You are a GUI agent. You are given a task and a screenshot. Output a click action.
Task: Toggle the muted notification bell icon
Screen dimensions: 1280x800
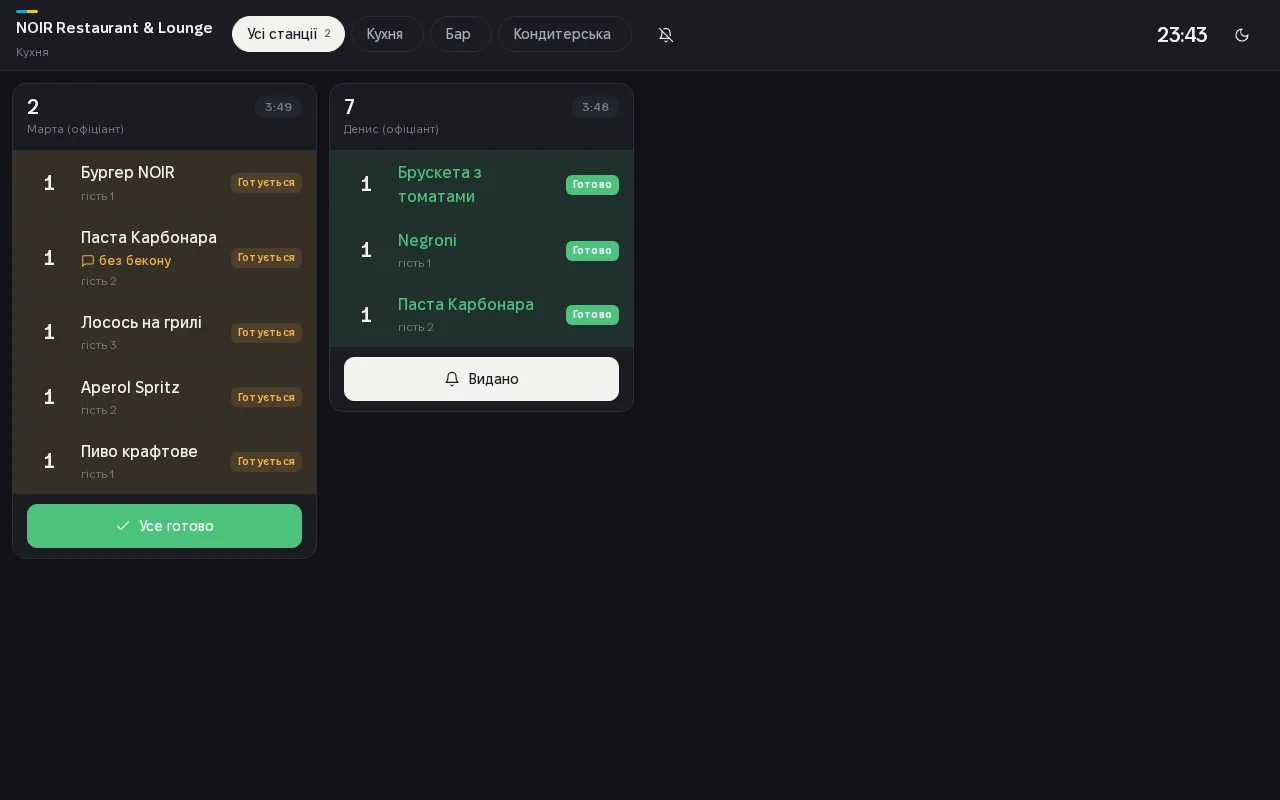click(666, 35)
